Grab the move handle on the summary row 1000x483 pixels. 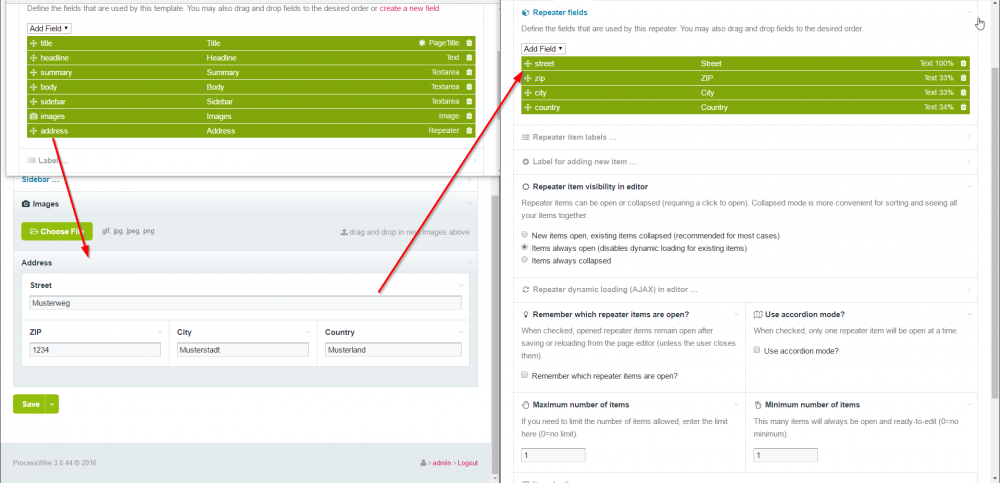click(x=34, y=73)
